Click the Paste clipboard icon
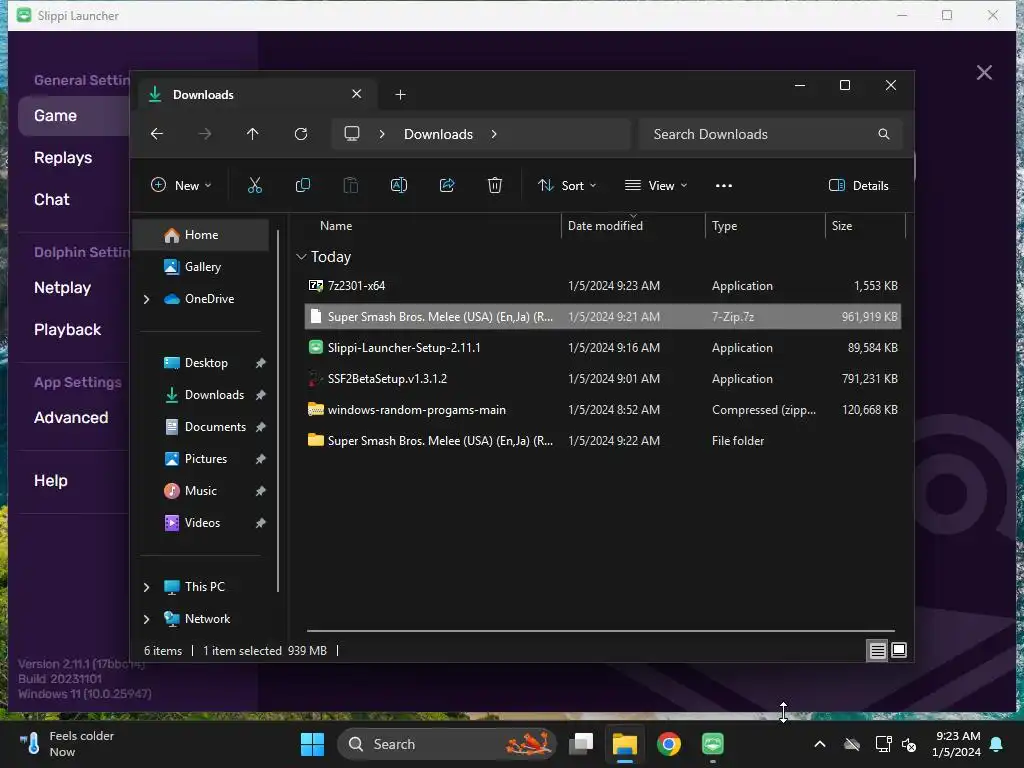1024x768 pixels. click(x=351, y=185)
